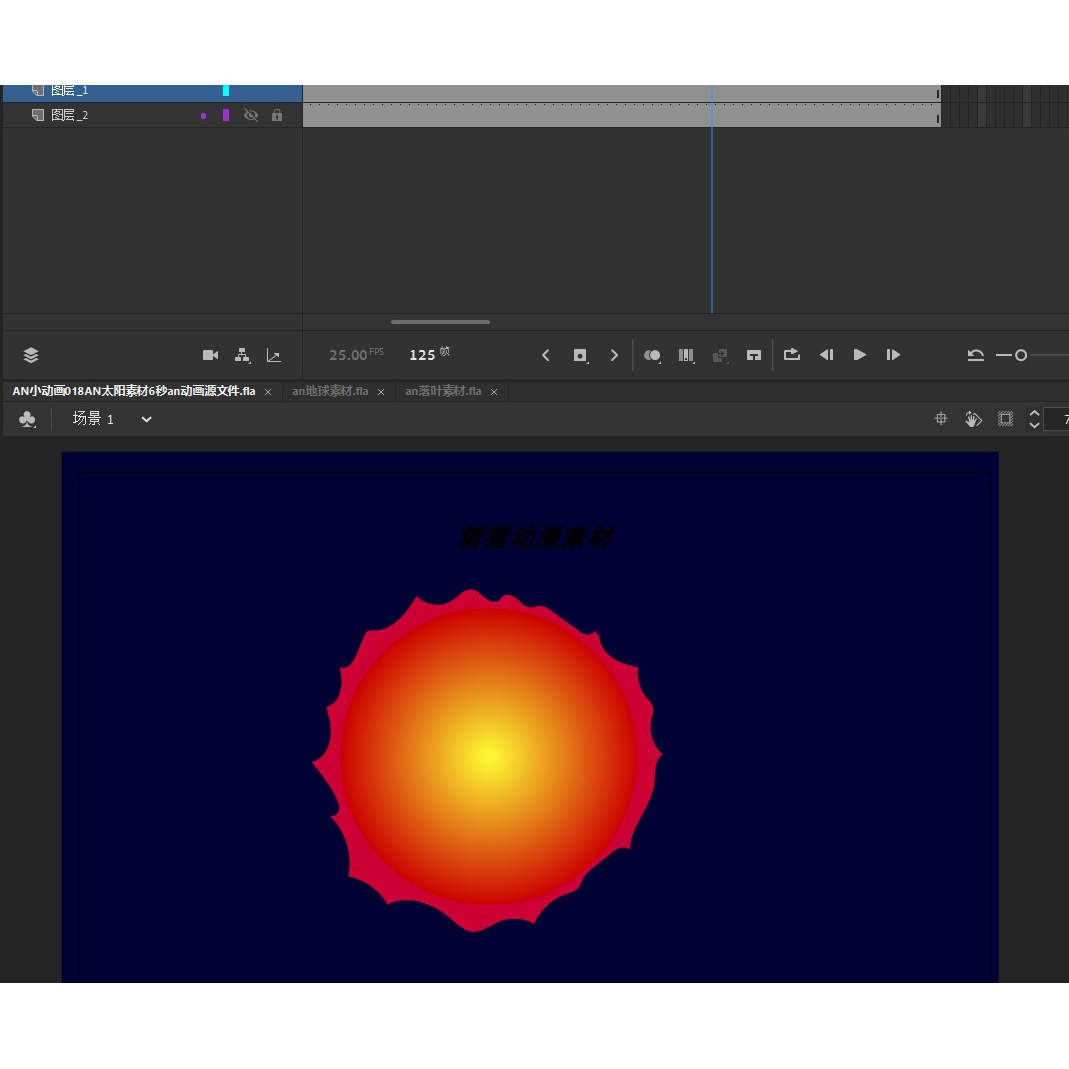Insert keyframe button in timeline controls
The image size is (1069, 1069).
pos(580,355)
